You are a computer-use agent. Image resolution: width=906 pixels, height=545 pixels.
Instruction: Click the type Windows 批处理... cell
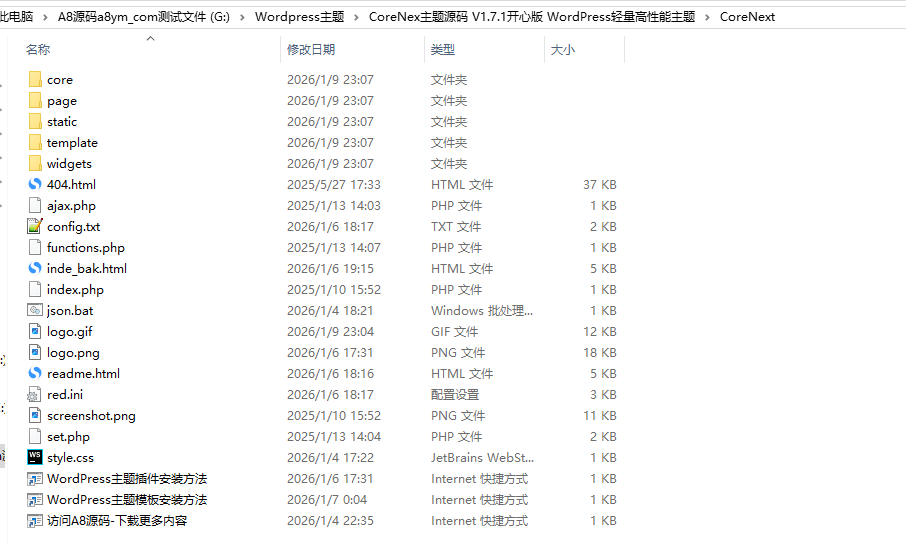coord(481,310)
